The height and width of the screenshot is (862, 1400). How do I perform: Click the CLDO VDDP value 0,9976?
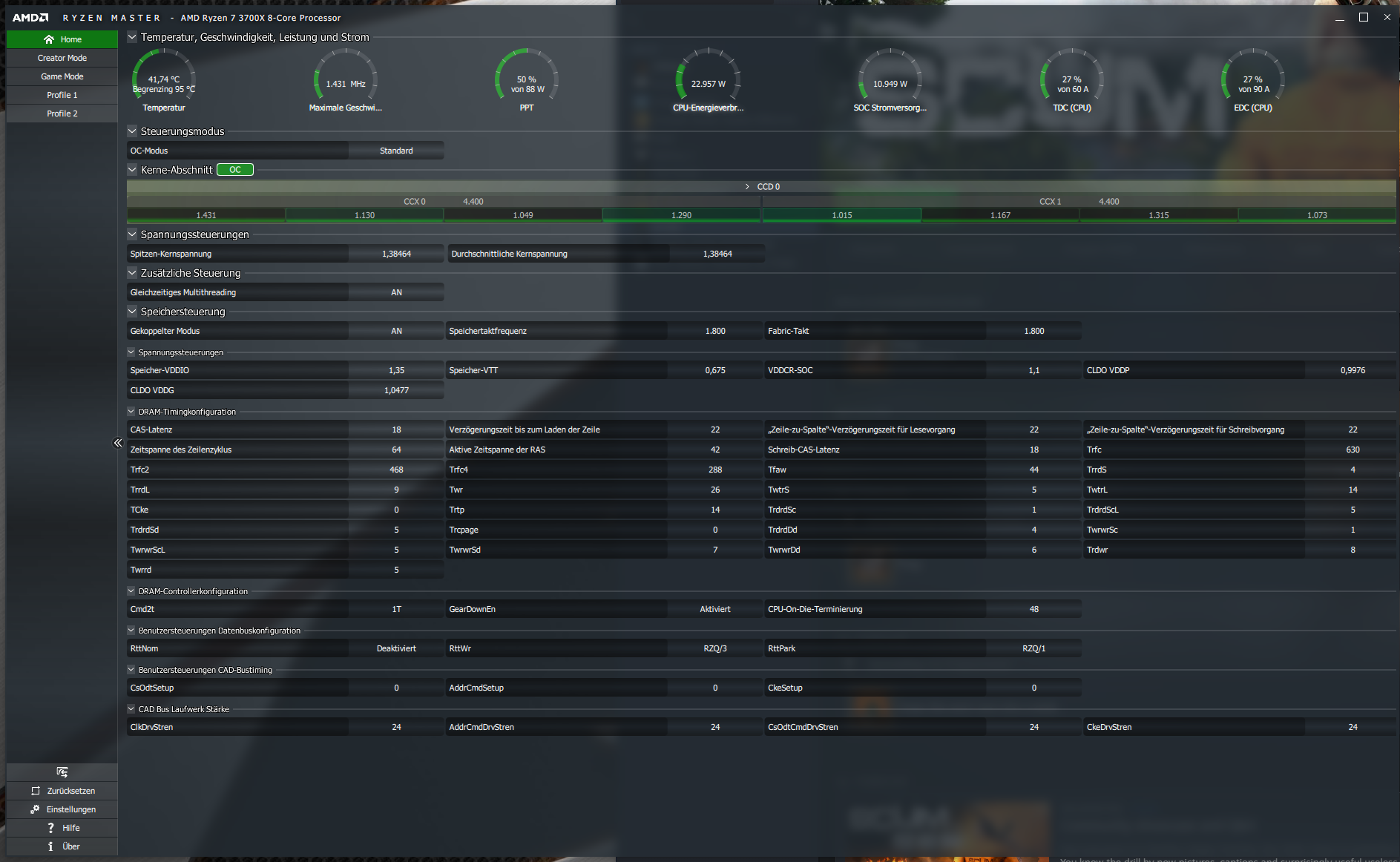(x=1353, y=370)
